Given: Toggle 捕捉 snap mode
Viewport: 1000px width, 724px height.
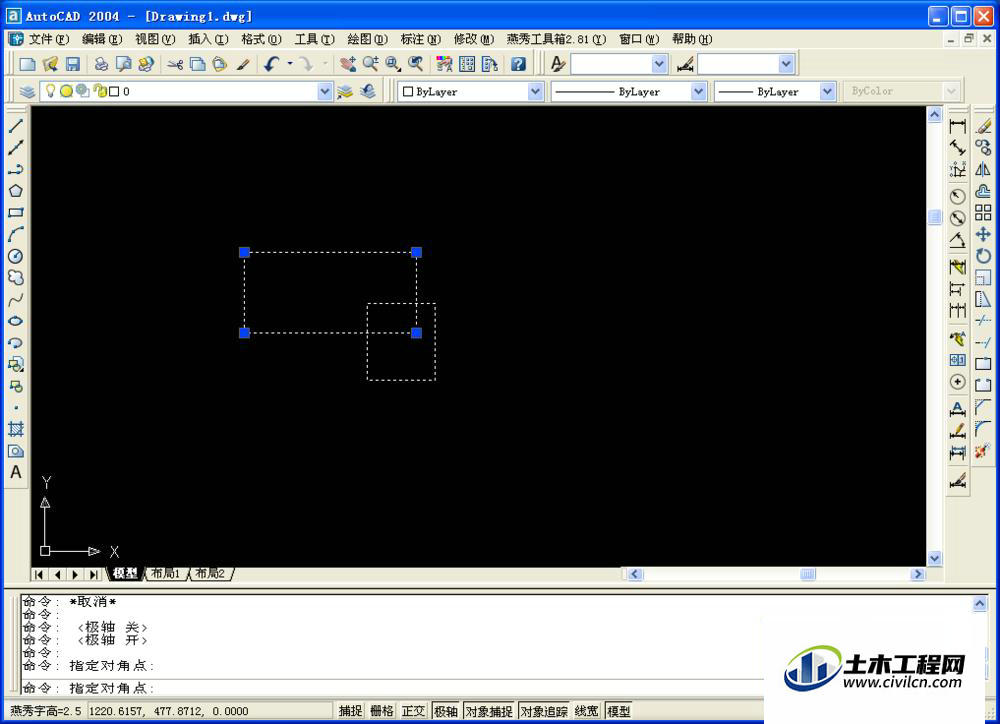Looking at the screenshot, I should click(351, 711).
